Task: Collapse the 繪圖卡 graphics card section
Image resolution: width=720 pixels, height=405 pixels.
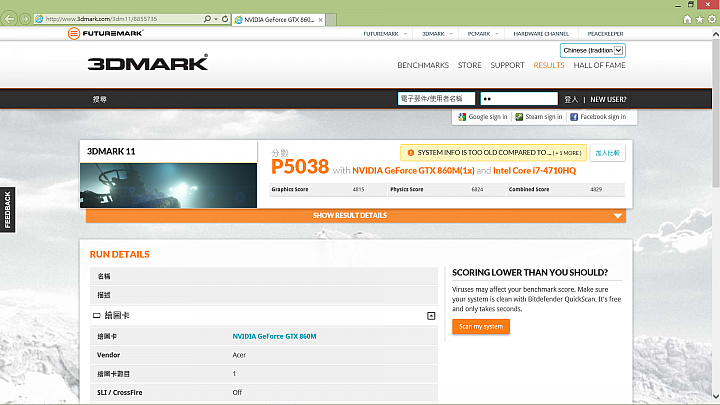Action: (x=431, y=316)
